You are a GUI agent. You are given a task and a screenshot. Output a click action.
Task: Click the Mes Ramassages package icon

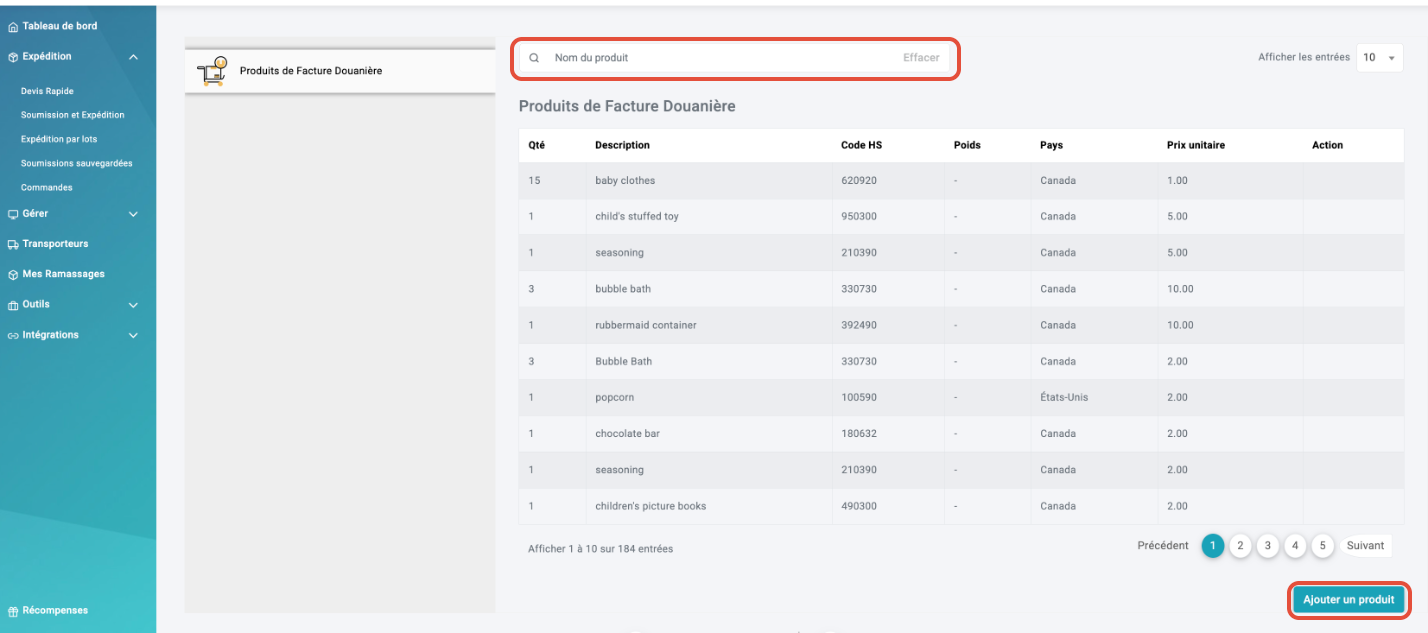[12, 274]
